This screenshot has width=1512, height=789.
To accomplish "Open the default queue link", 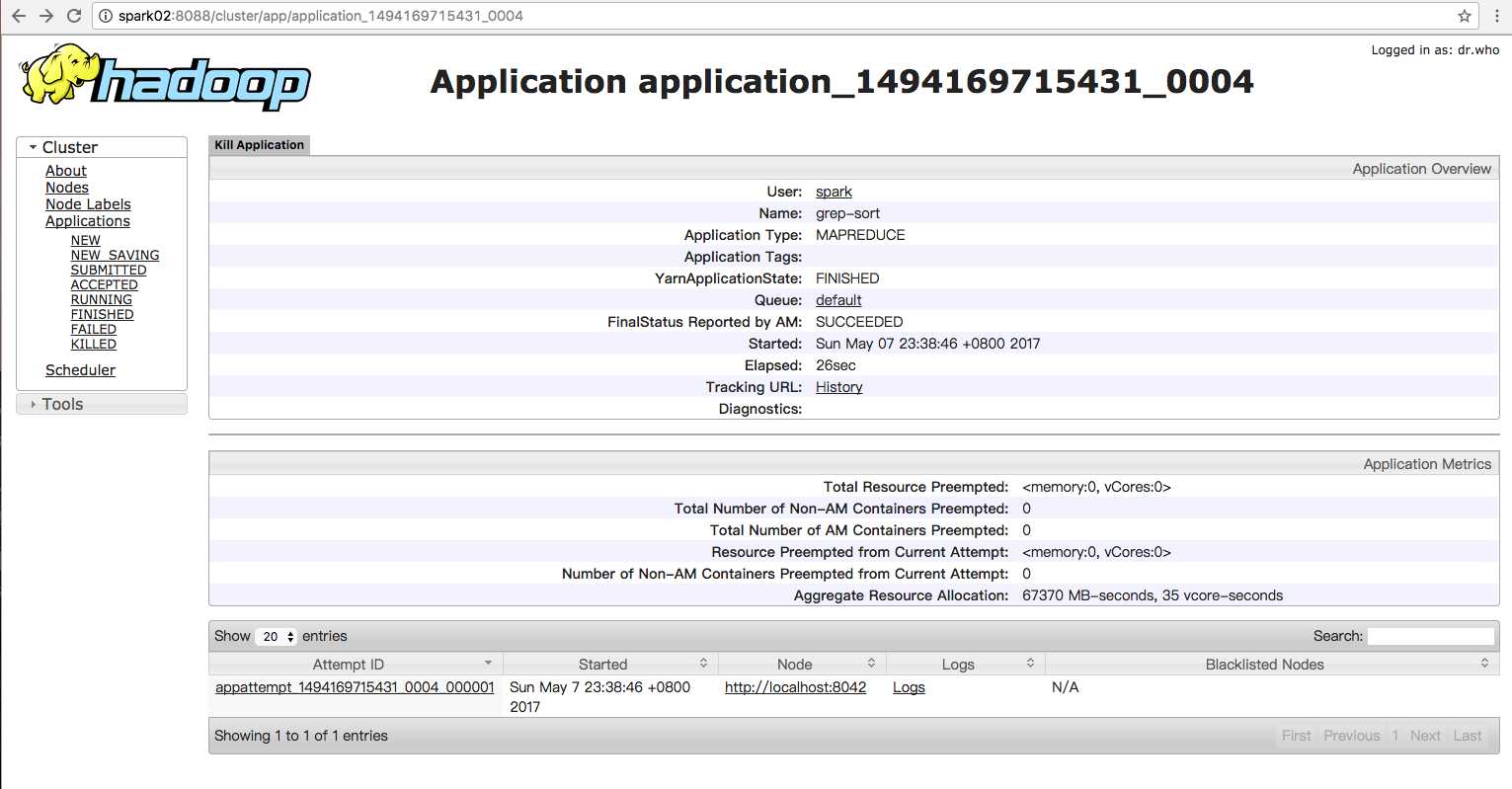I will (x=838, y=300).
